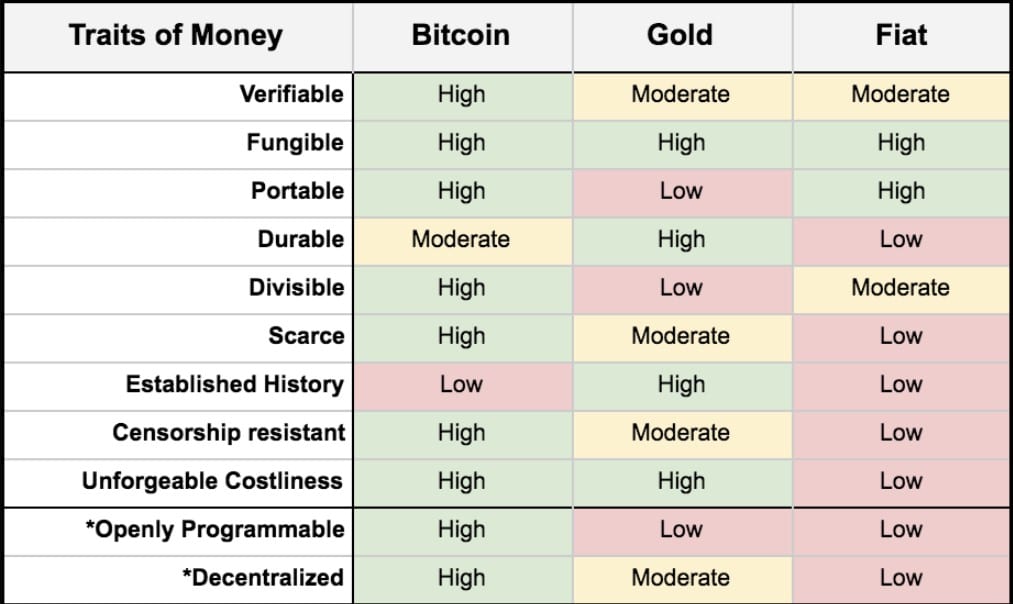Click the Verifiable row label

tap(291, 95)
